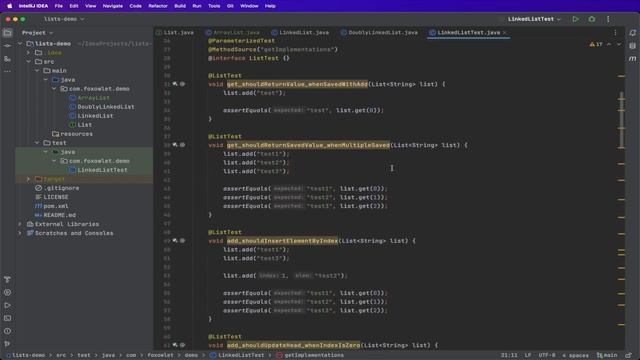Open the Navigate menu
The width and height of the screenshot is (640, 360).
pos(113,6)
